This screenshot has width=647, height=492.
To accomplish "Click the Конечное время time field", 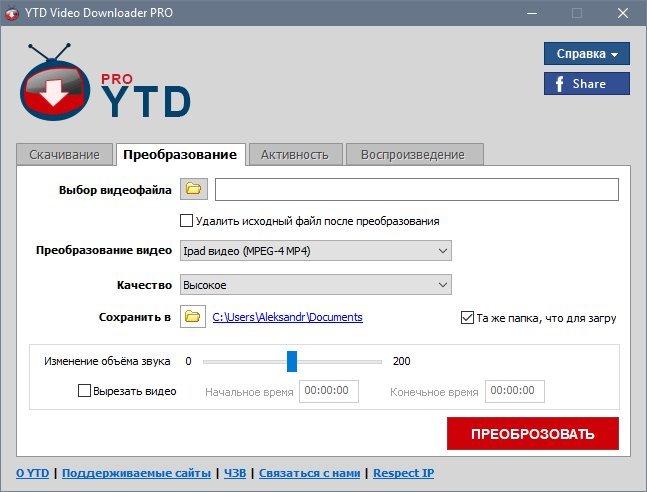I will [515, 391].
